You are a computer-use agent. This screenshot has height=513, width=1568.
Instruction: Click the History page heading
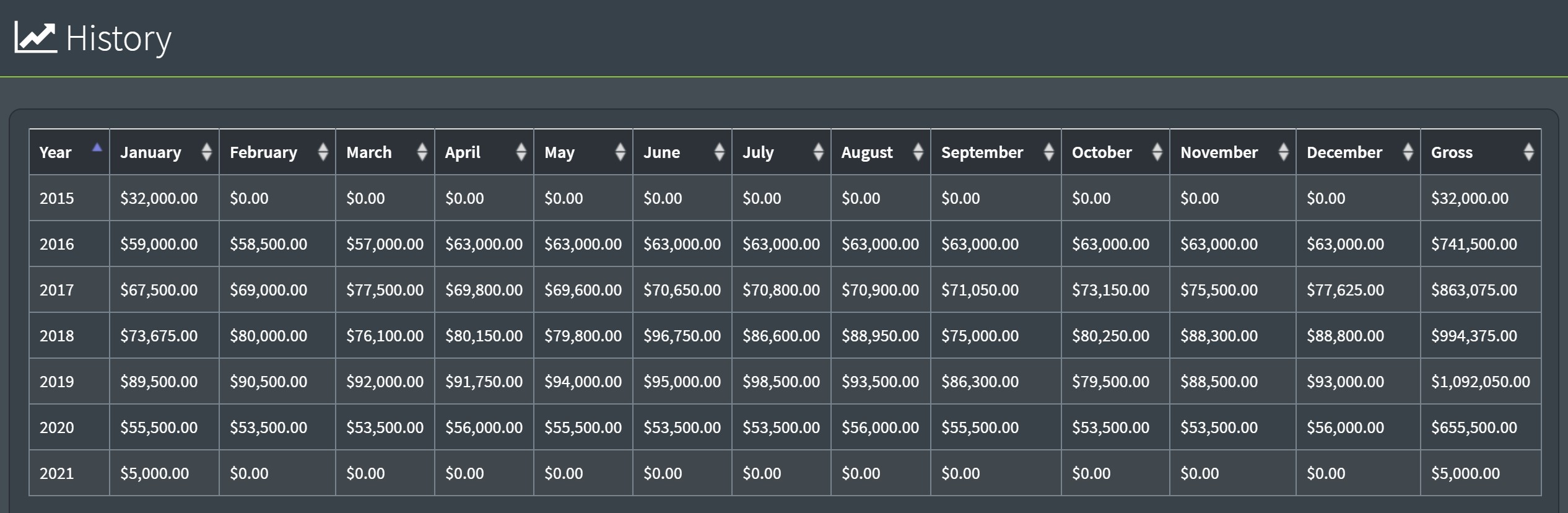click(x=118, y=38)
